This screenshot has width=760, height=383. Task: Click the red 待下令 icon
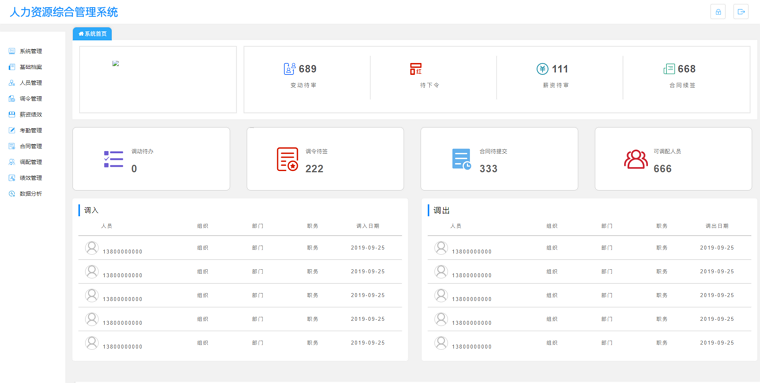coord(416,69)
